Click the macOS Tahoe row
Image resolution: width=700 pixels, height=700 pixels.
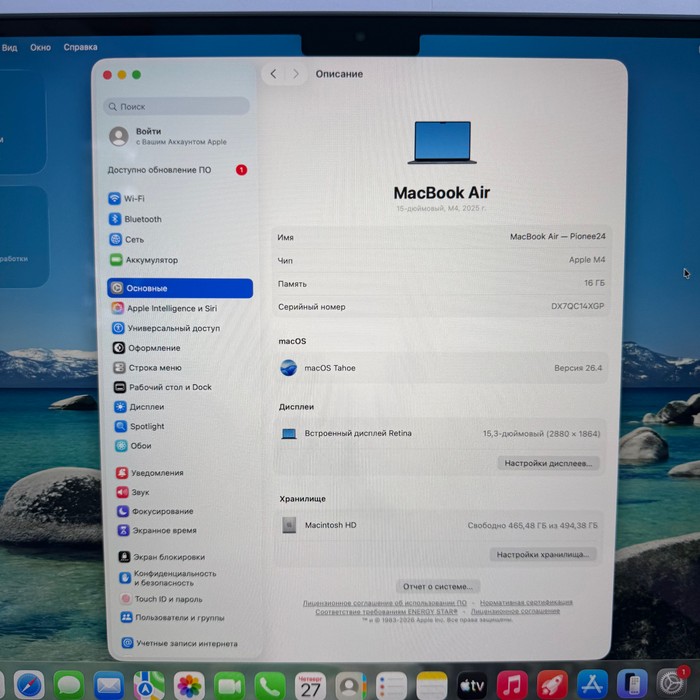441,368
